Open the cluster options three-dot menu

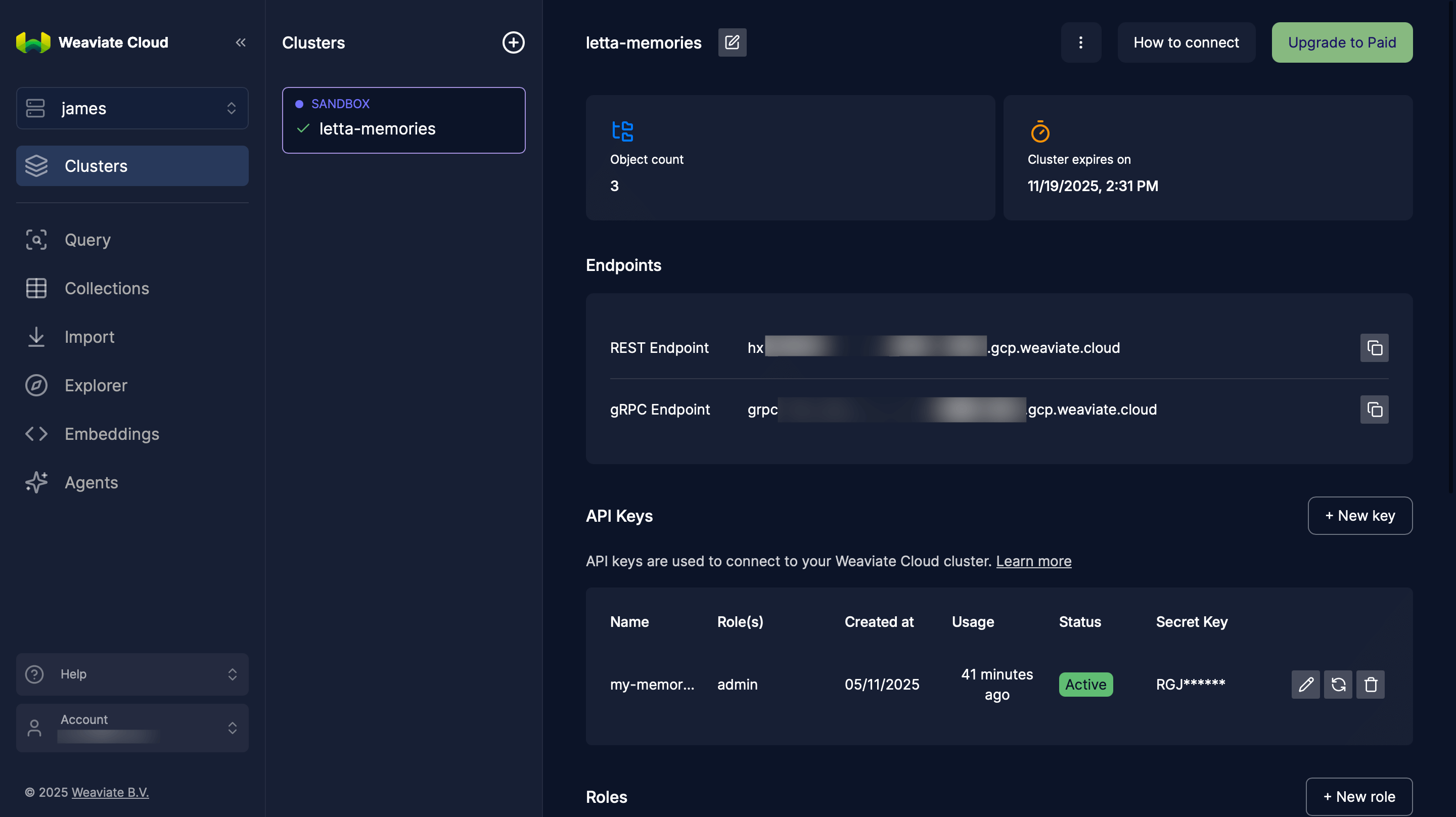pos(1081,42)
